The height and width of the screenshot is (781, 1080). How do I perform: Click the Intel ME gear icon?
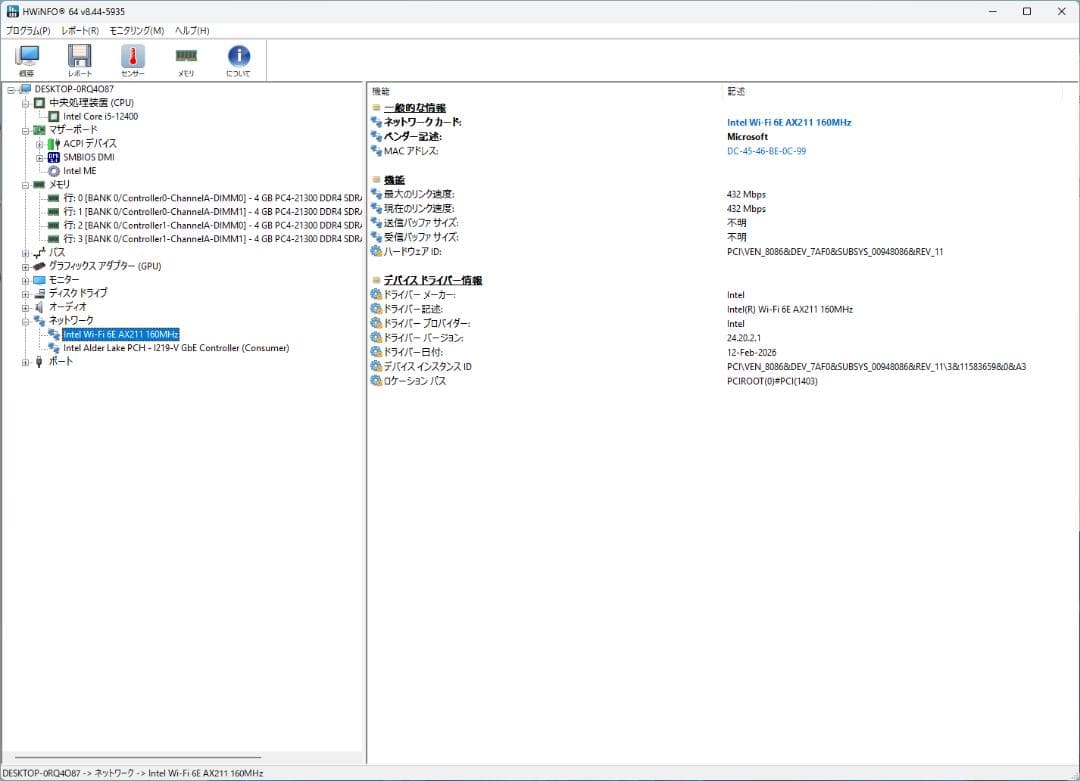click(54, 171)
